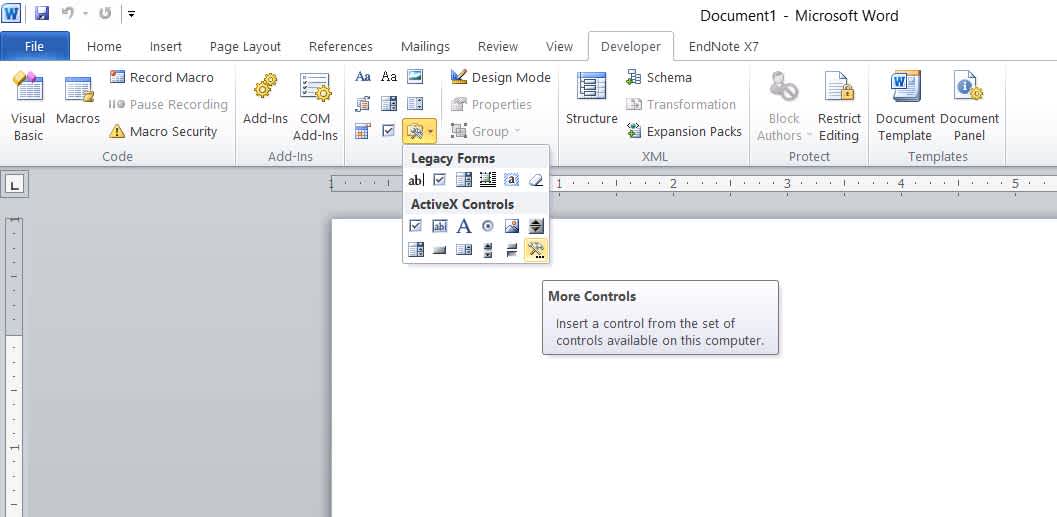Insert ActiveX Image control

coord(512,226)
